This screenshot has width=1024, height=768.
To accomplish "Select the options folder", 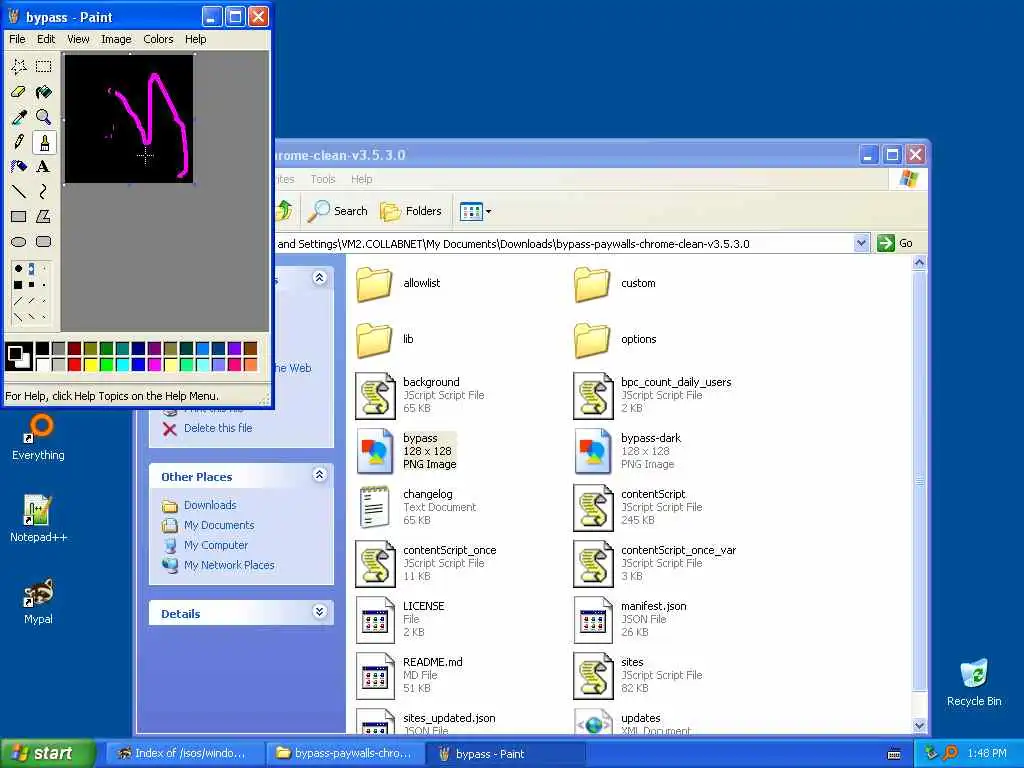I will click(x=615, y=340).
